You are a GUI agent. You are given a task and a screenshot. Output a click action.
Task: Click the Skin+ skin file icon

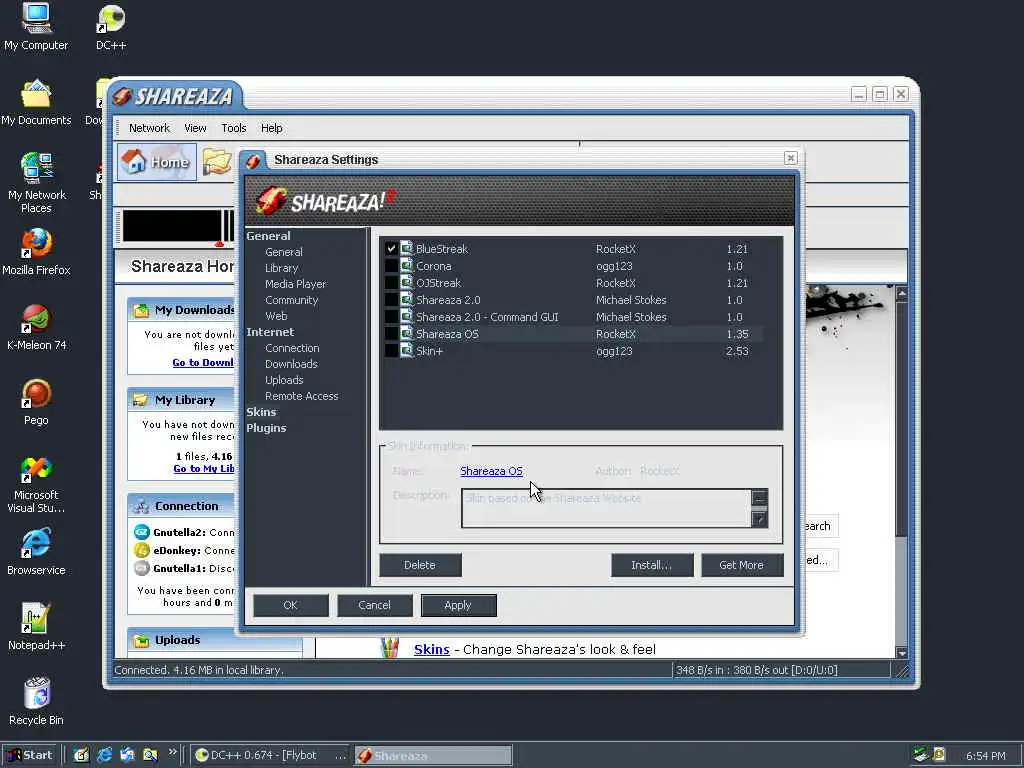tap(407, 351)
